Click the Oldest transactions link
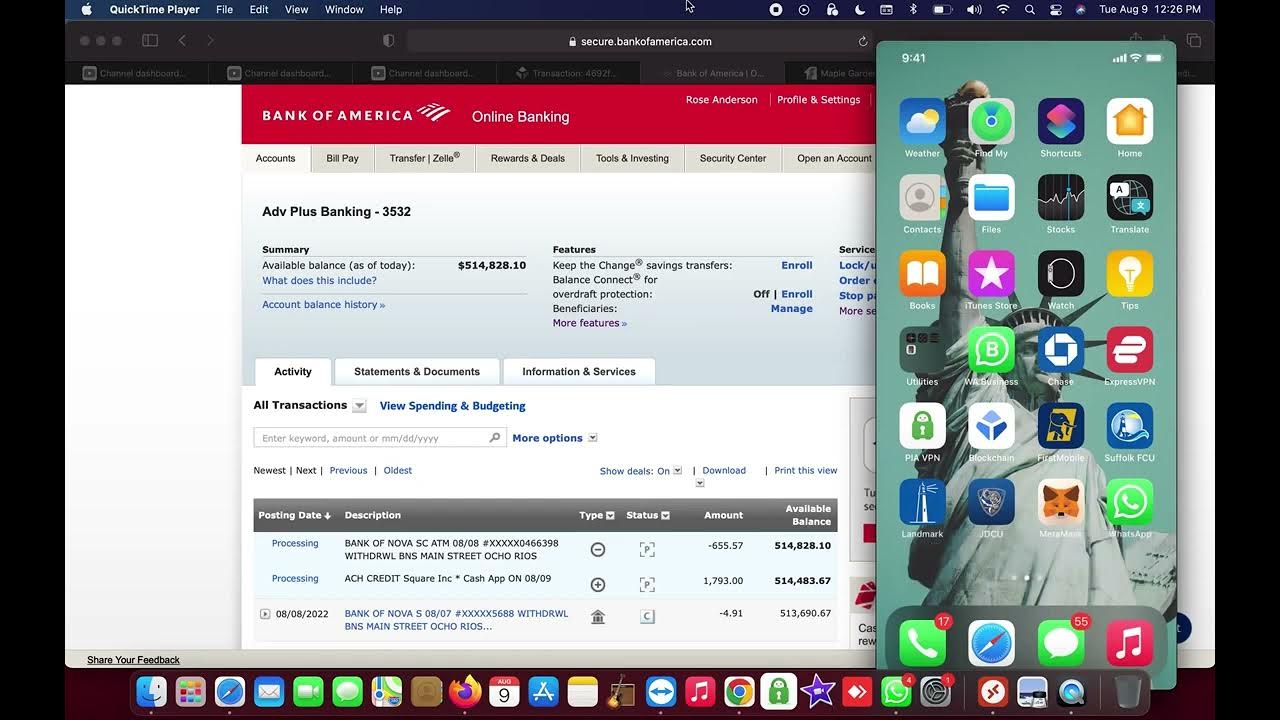The image size is (1280, 720). pyautogui.click(x=398, y=470)
